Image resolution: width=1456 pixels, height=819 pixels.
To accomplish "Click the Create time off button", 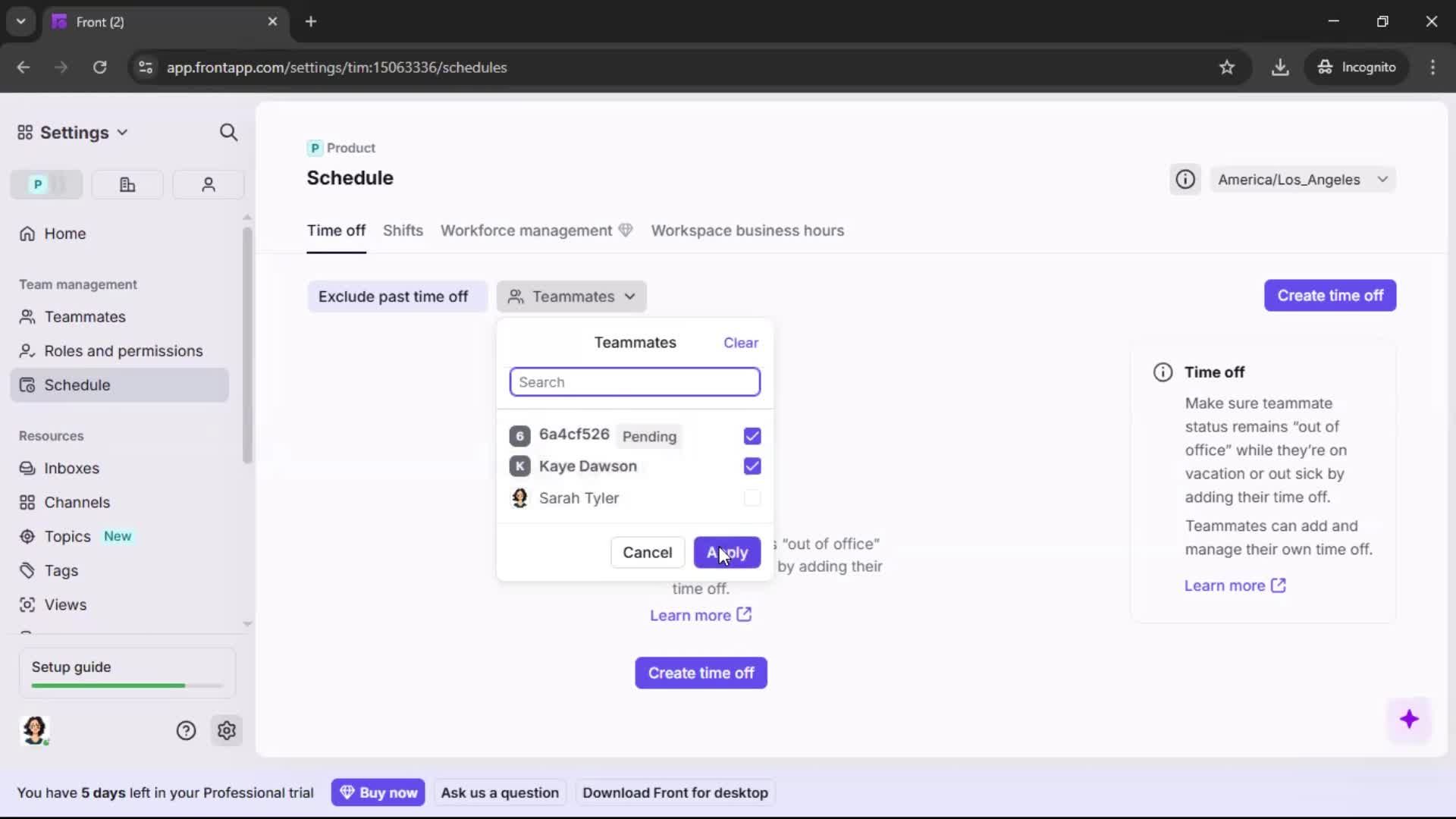I will coord(1330,295).
